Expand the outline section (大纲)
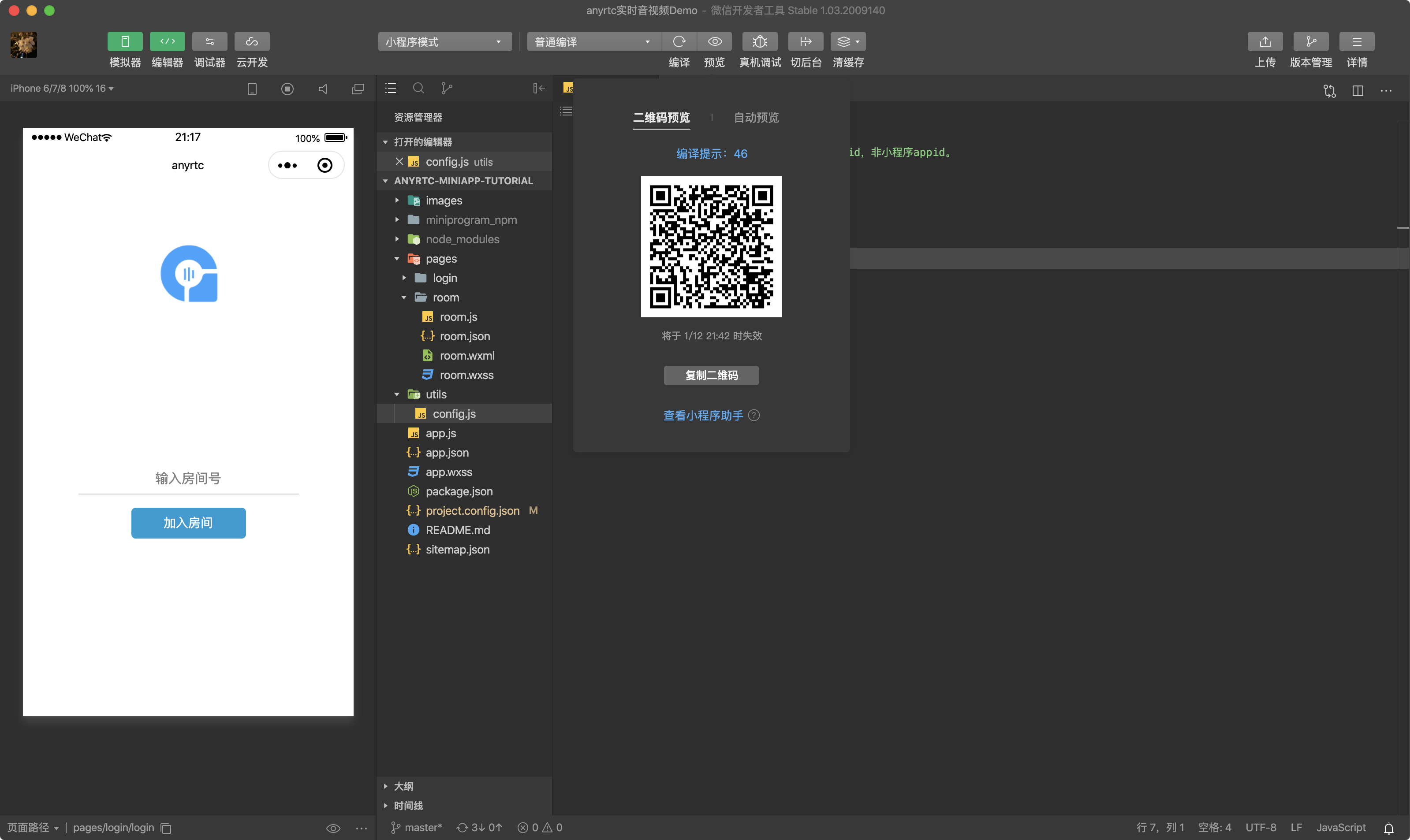The width and height of the screenshot is (1410, 840). (464, 786)
